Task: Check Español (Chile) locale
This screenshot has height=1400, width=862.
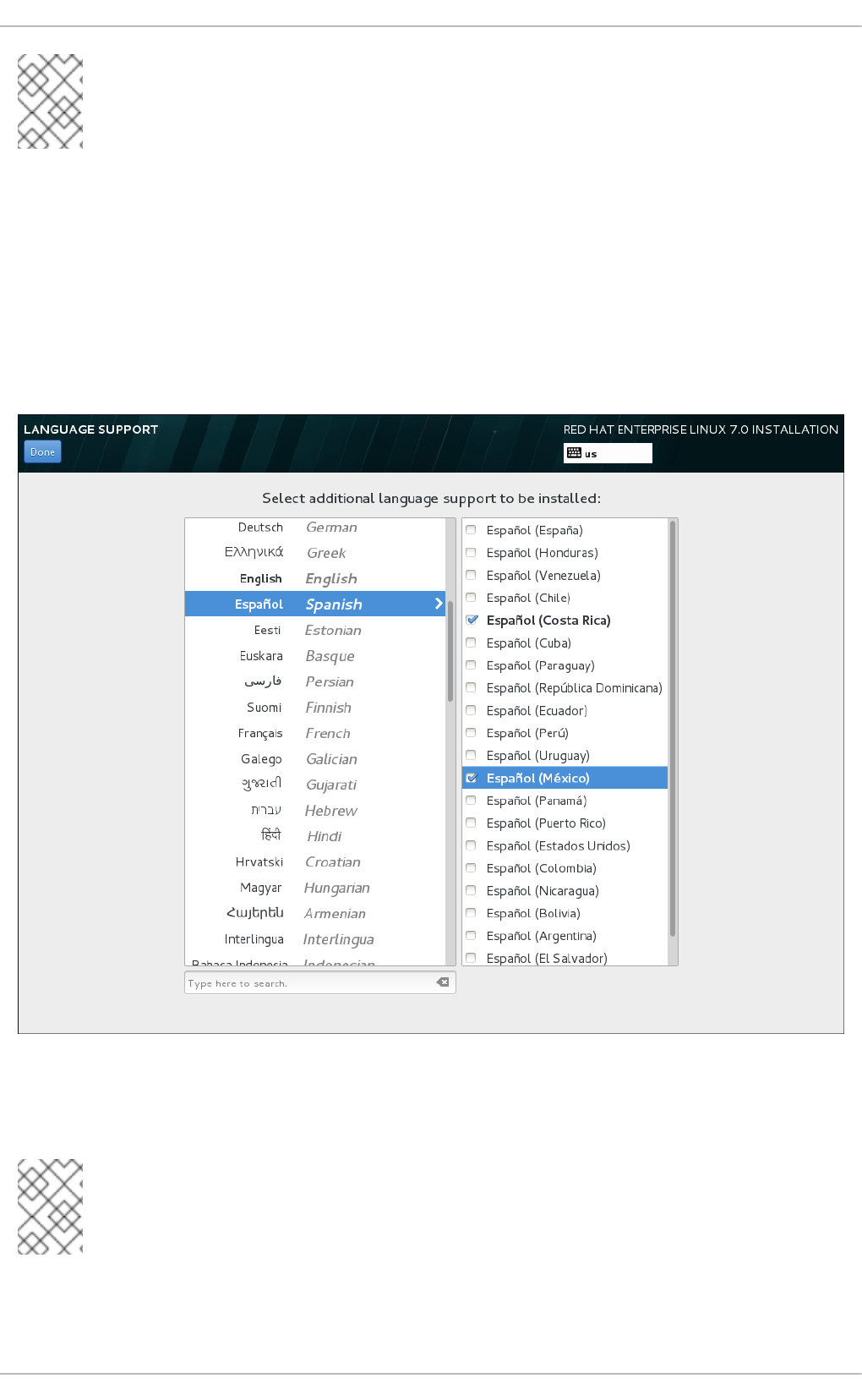Action: [472, 598]
